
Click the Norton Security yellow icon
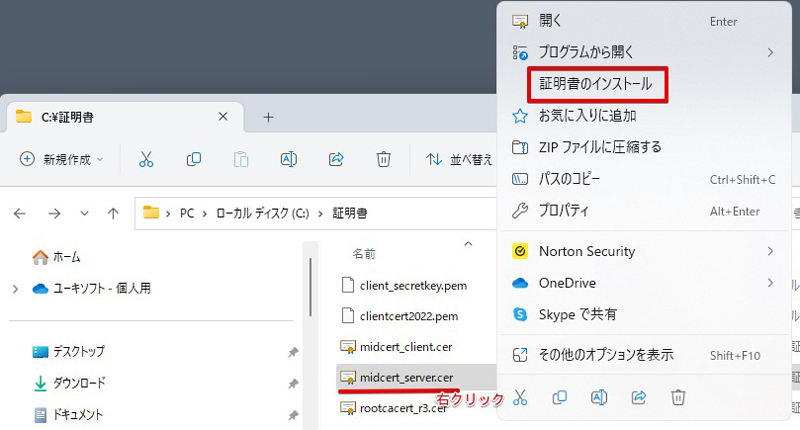click(520, 251)
